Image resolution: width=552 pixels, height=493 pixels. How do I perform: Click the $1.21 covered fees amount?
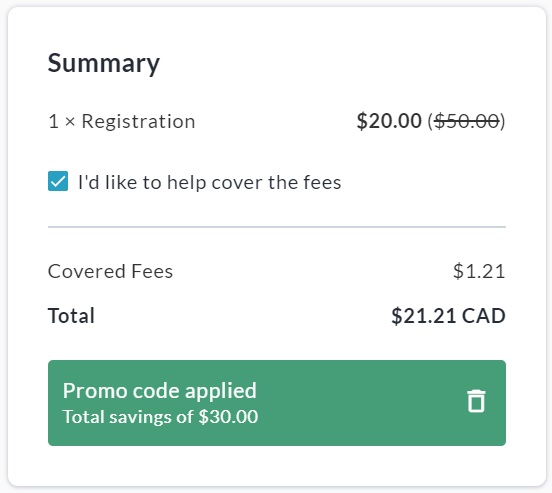tap(479, 272)
